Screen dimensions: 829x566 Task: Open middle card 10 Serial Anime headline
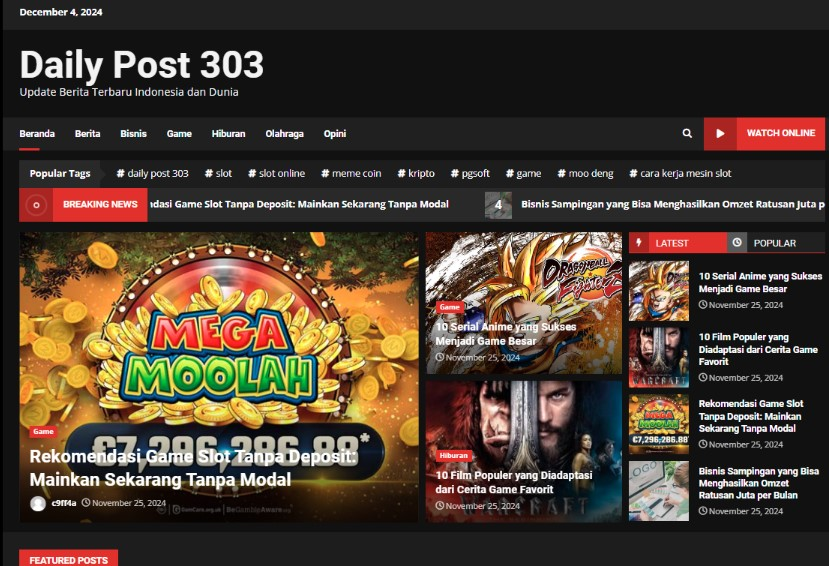click(x=505, y=333)
